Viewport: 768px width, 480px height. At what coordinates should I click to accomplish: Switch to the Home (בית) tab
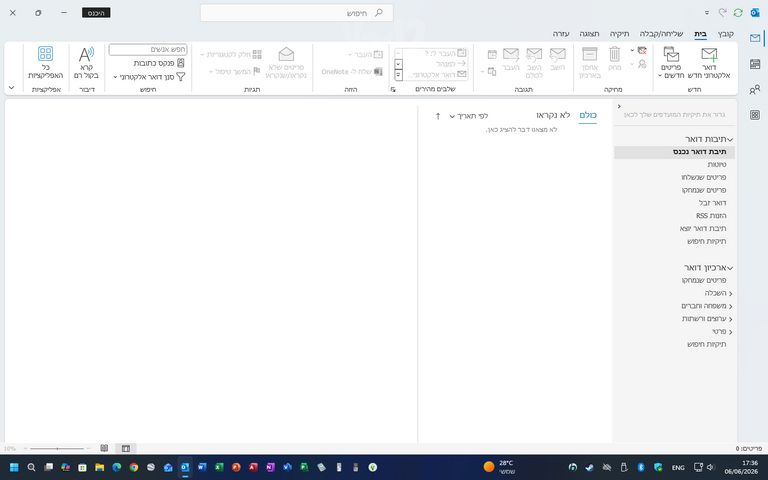(x=700, y=34)
